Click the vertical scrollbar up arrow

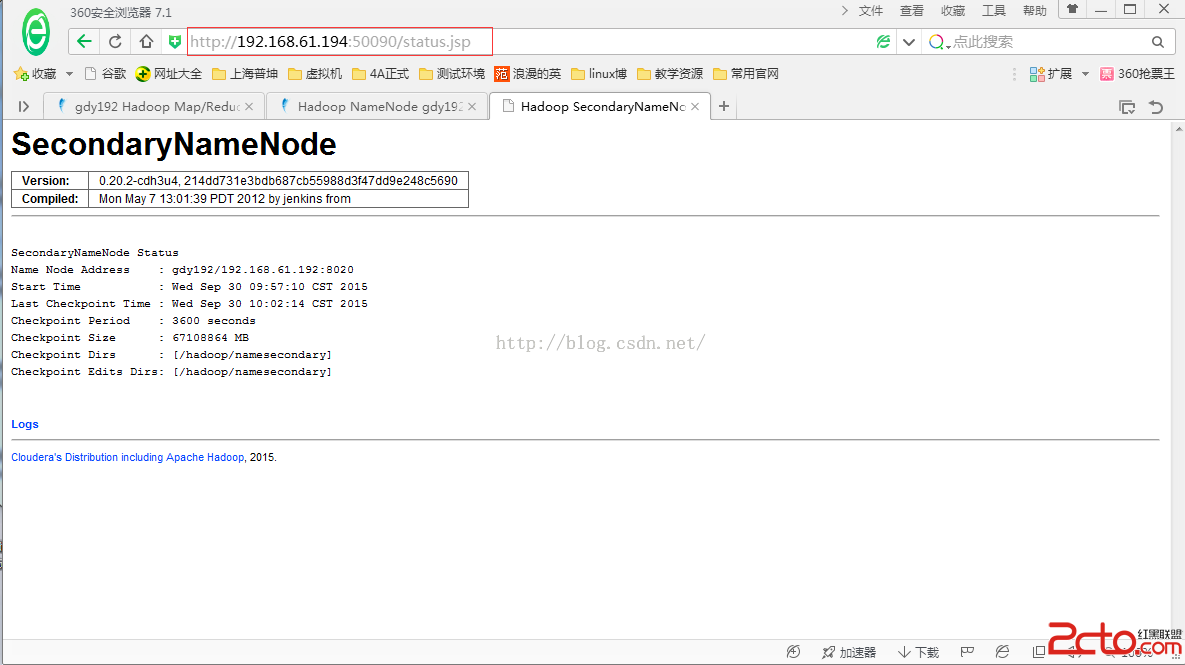(1178, 129)
